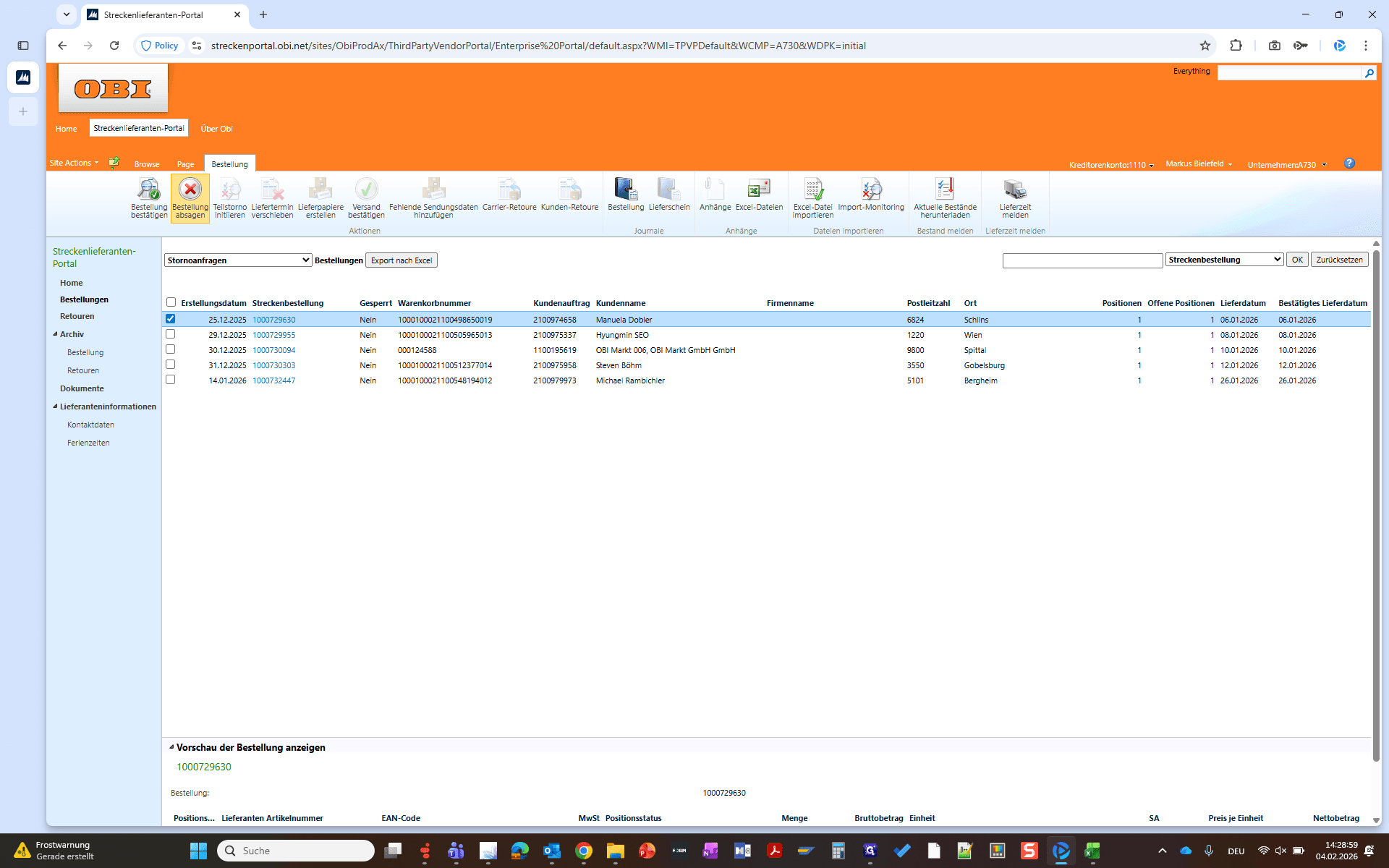This screenshot has height=868, width=1389.
Task: Click the vertical page scrollbar
Action: pyautogui.click(x=1376, y=506)
